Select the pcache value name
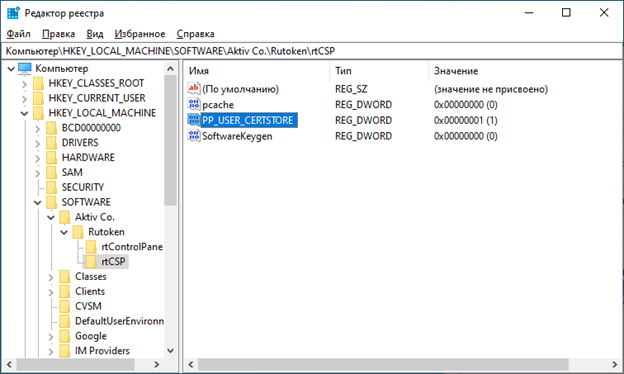This screenshot has height=374, width=624. [218, 105]
